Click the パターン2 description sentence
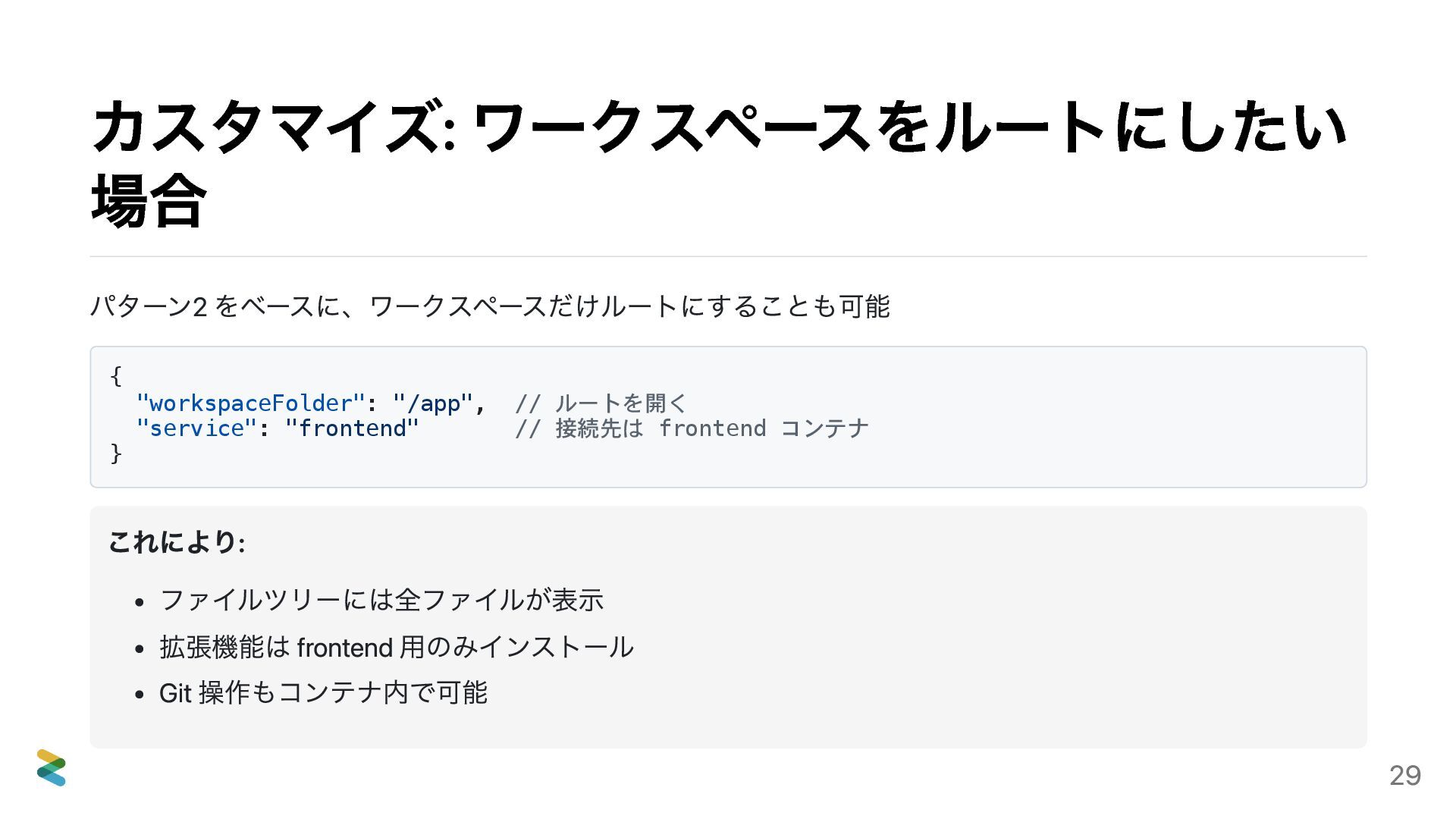The width and height of the screenshot is (1456, 819). (x=490, y=306)
